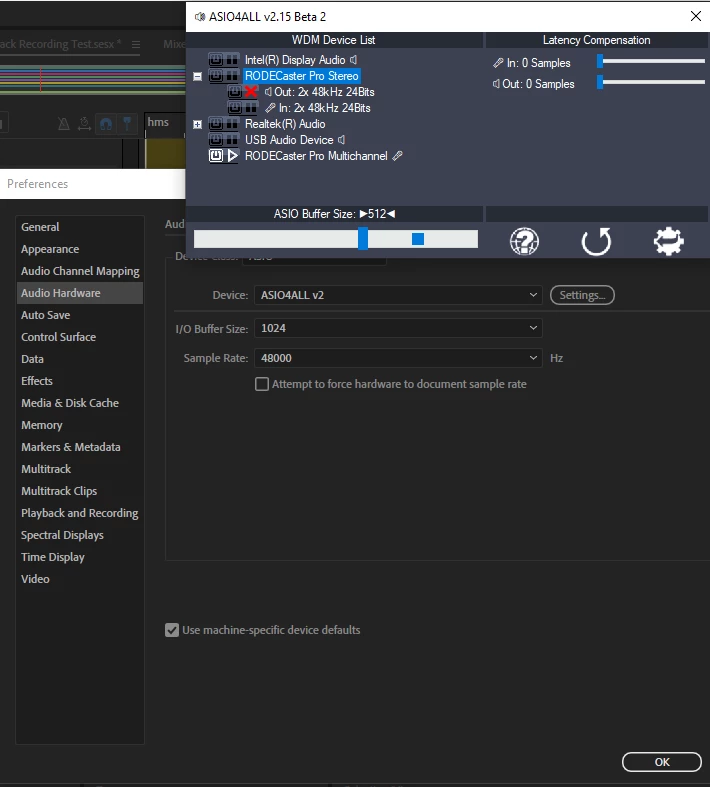The image size is (710, 787).
Task: Click the pause status icon for Intel(R) Display Audio
Action: coord(232,60)
